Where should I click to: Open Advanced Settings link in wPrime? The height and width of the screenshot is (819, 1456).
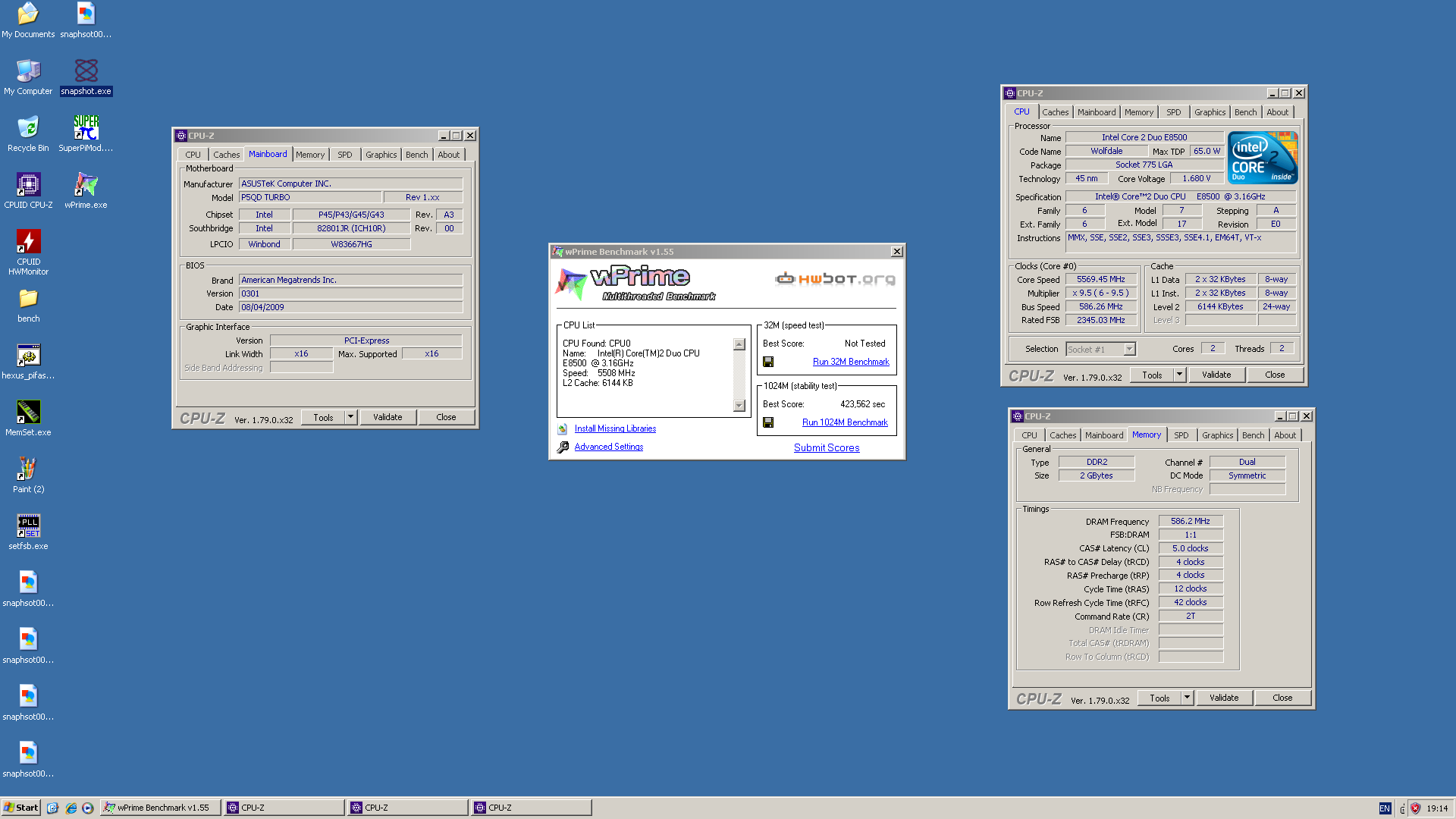point(609,447)
